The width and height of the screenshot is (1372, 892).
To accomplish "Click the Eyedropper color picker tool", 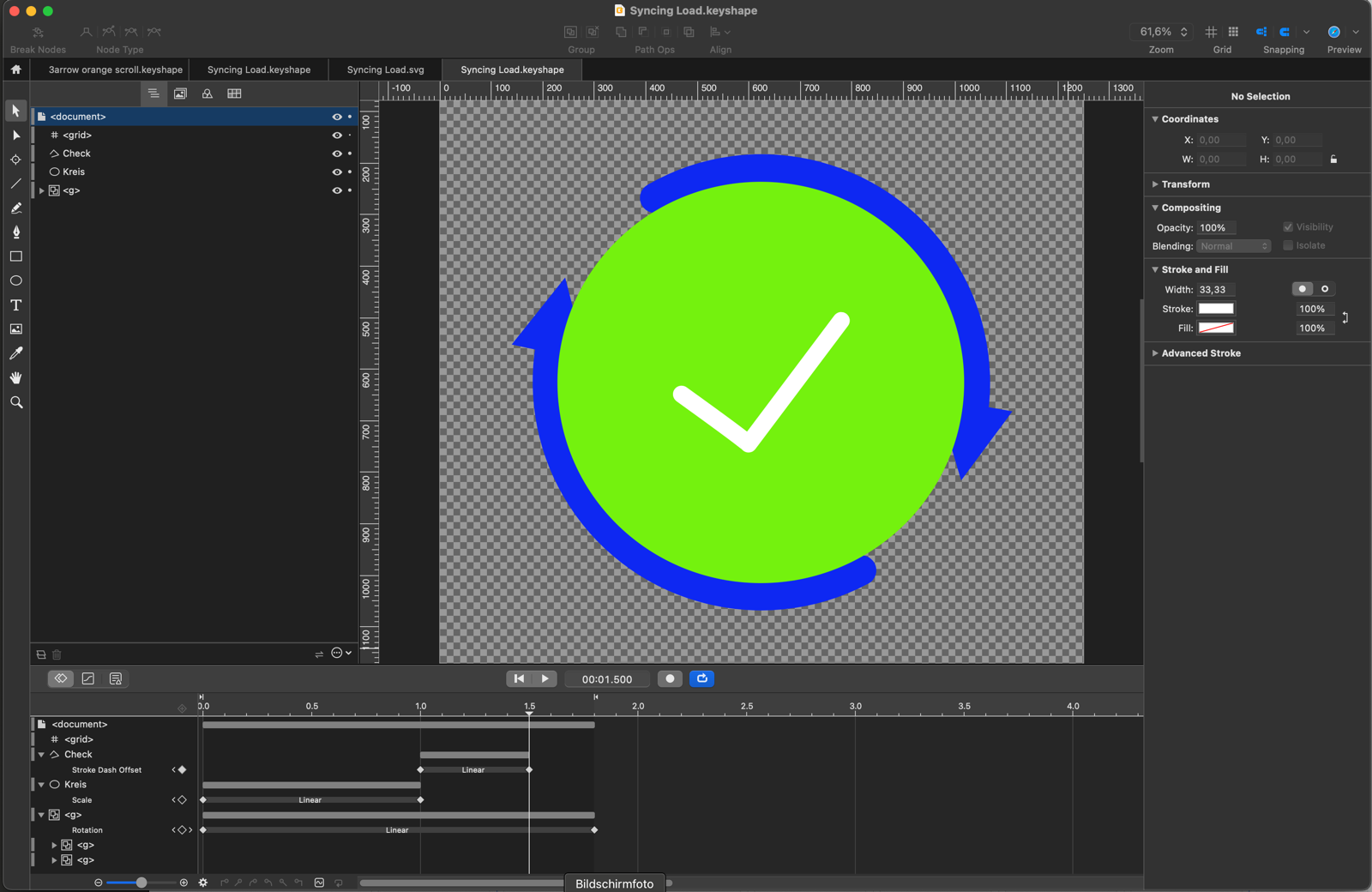I will point(15,353).
